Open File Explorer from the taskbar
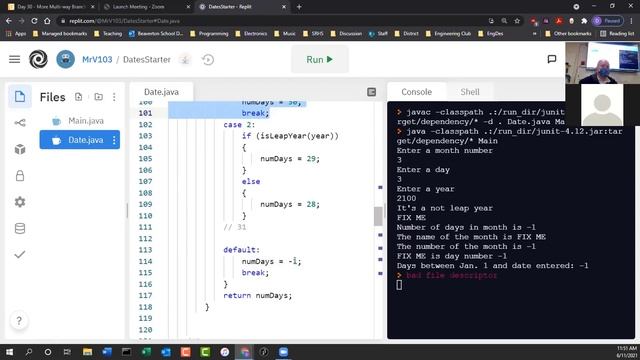The height and width of the screenshot is (360, 640). coord(87,352)
